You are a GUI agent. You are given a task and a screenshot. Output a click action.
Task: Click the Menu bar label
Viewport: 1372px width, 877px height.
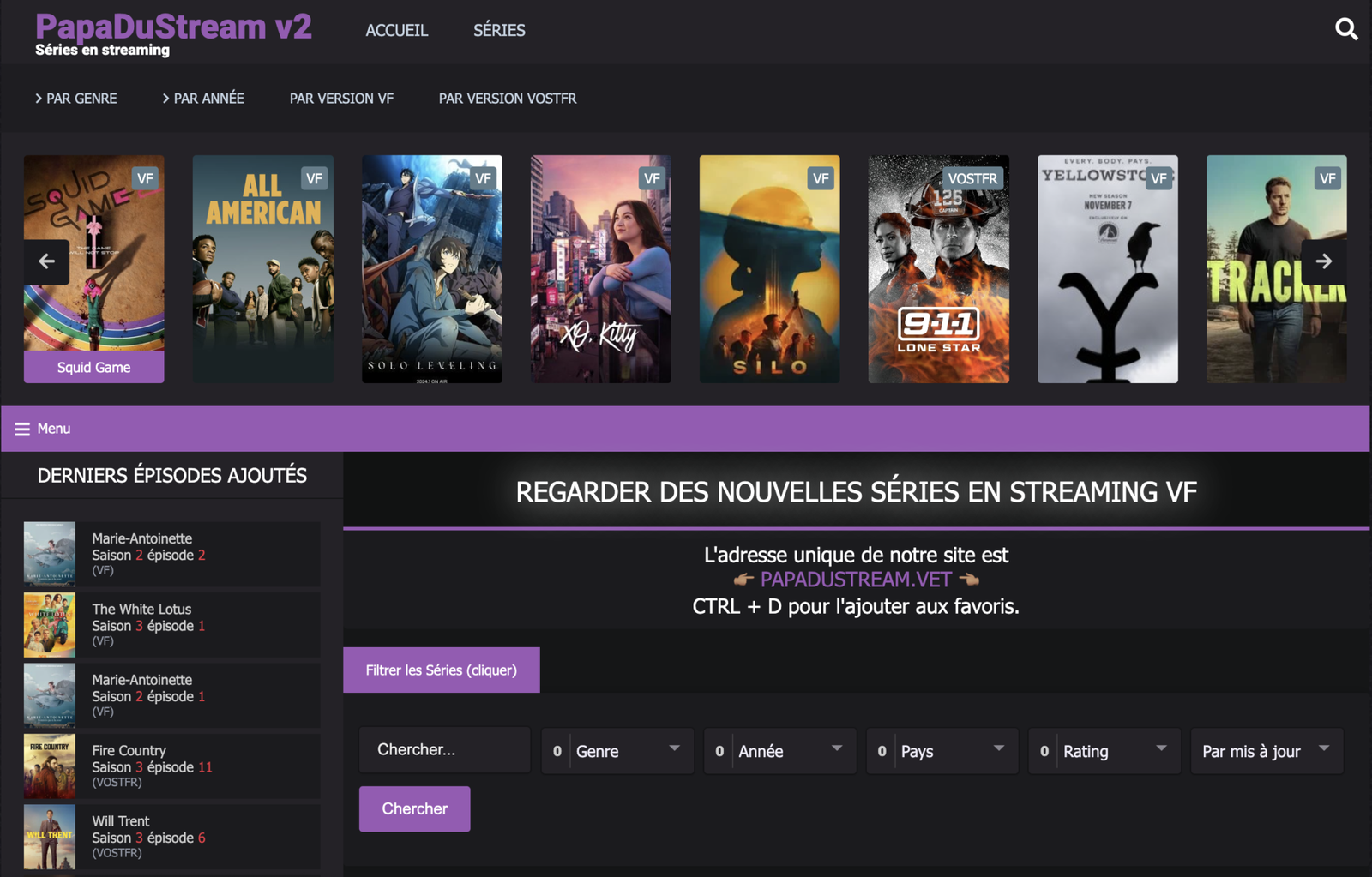pos(54,429)
